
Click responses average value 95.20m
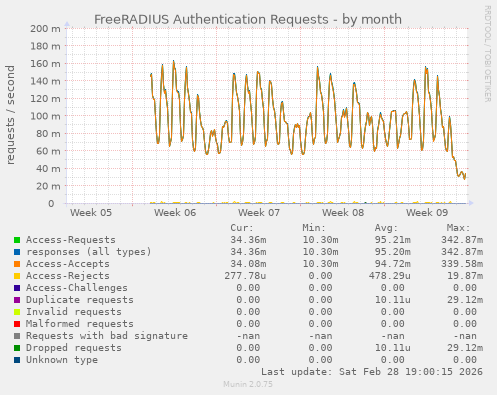click(x=392, y=252)
